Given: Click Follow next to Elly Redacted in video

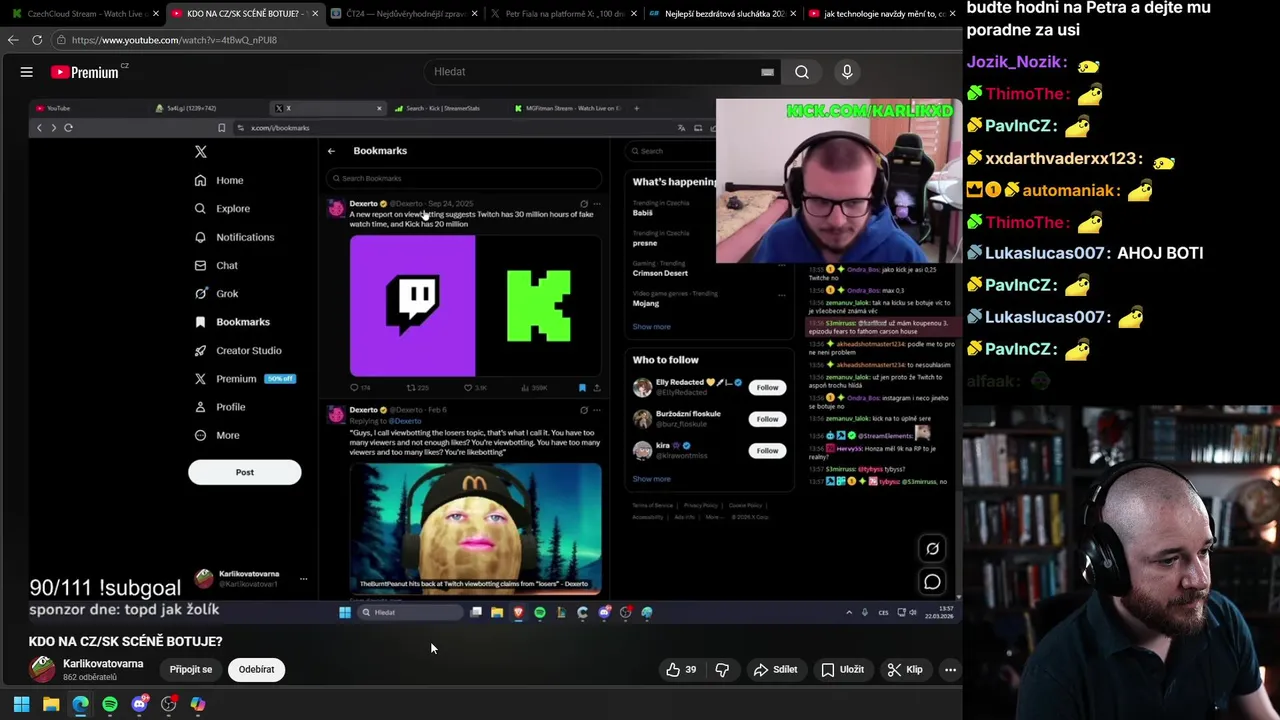Looking at the screenshot, I should tap(767, 387).
